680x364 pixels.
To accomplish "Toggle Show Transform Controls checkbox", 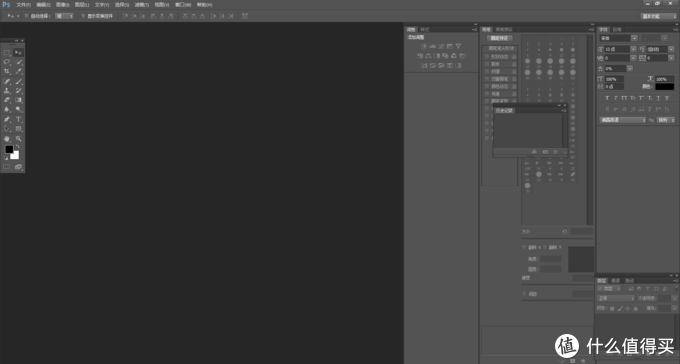I will tap(83, 16).
